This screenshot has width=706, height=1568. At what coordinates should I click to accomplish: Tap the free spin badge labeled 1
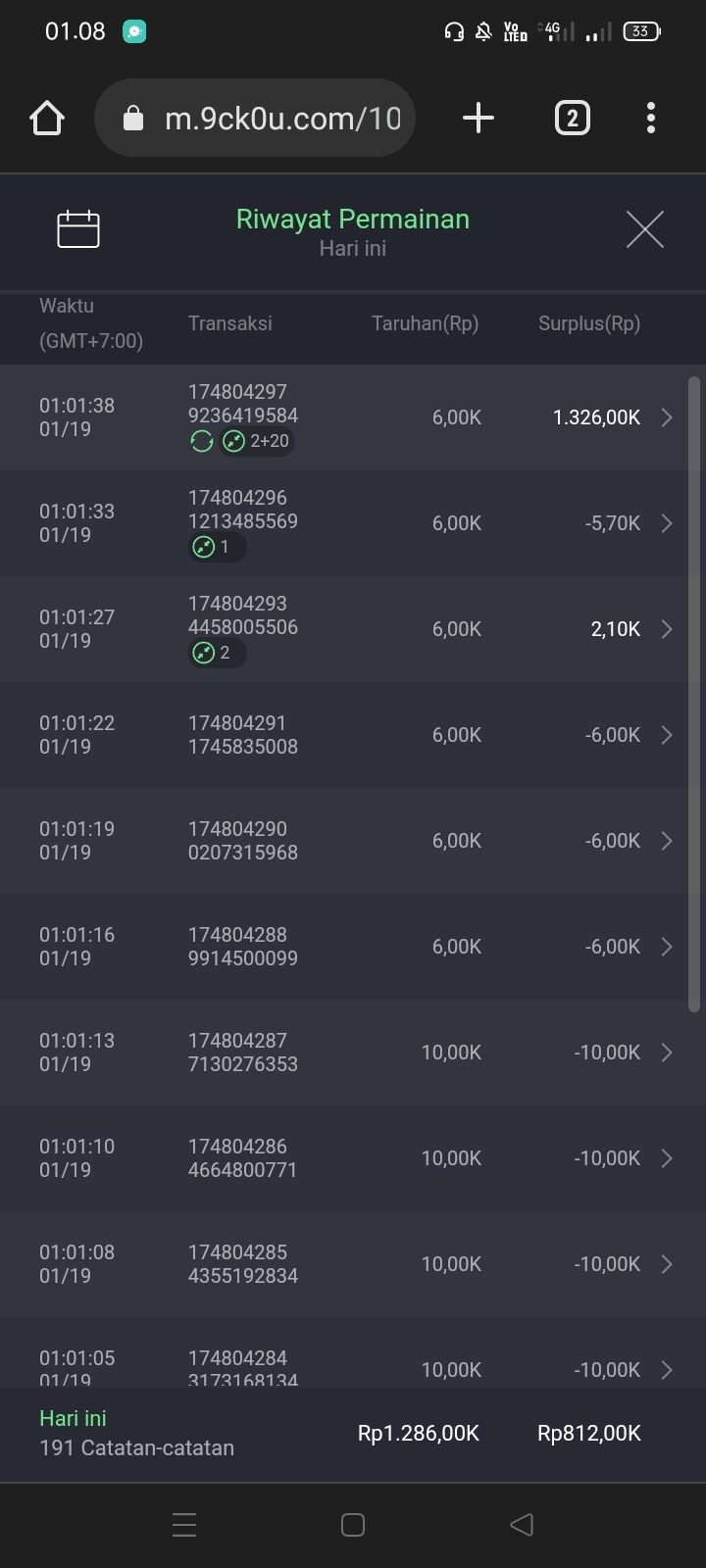pyautogui.click(x=216, y=547)
